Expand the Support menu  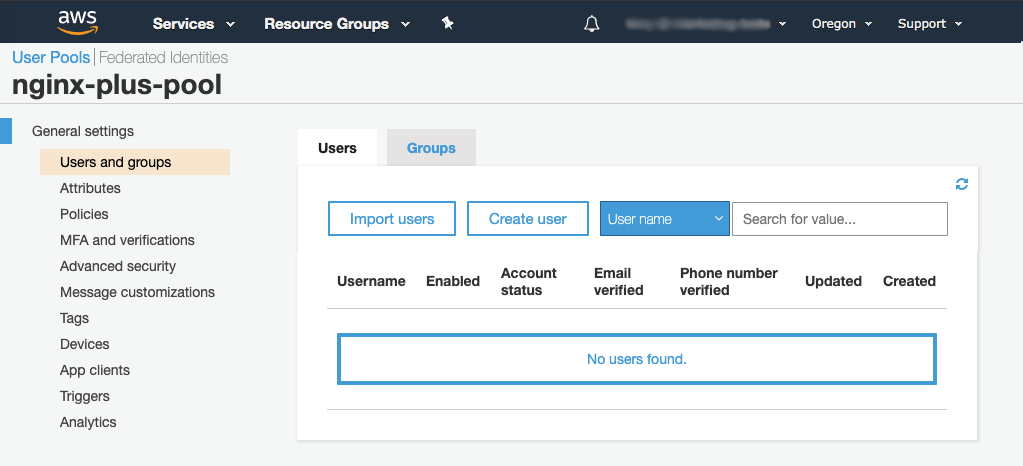[x=930, y=24]
